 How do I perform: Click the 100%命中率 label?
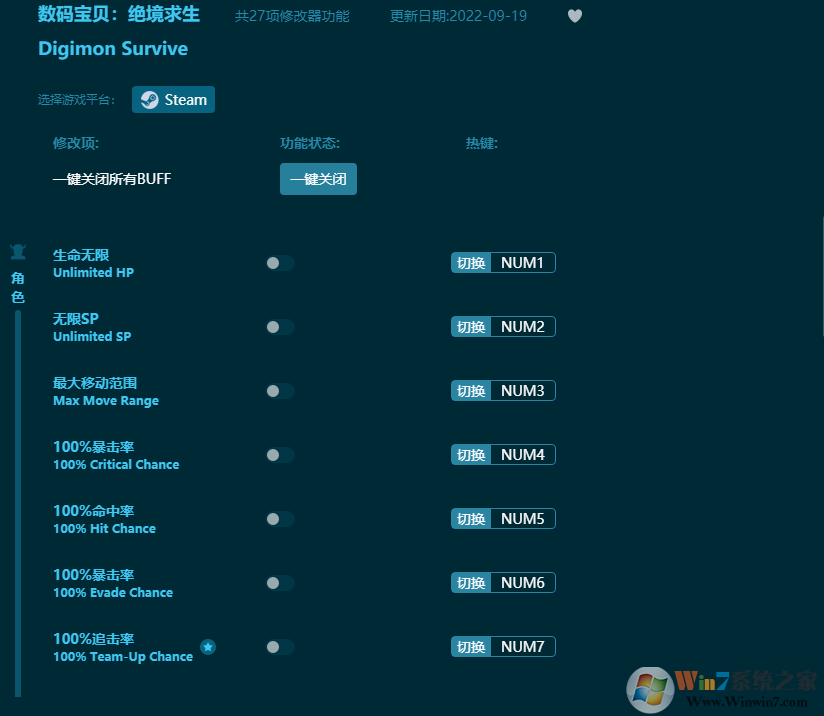[x=94, y=511]
